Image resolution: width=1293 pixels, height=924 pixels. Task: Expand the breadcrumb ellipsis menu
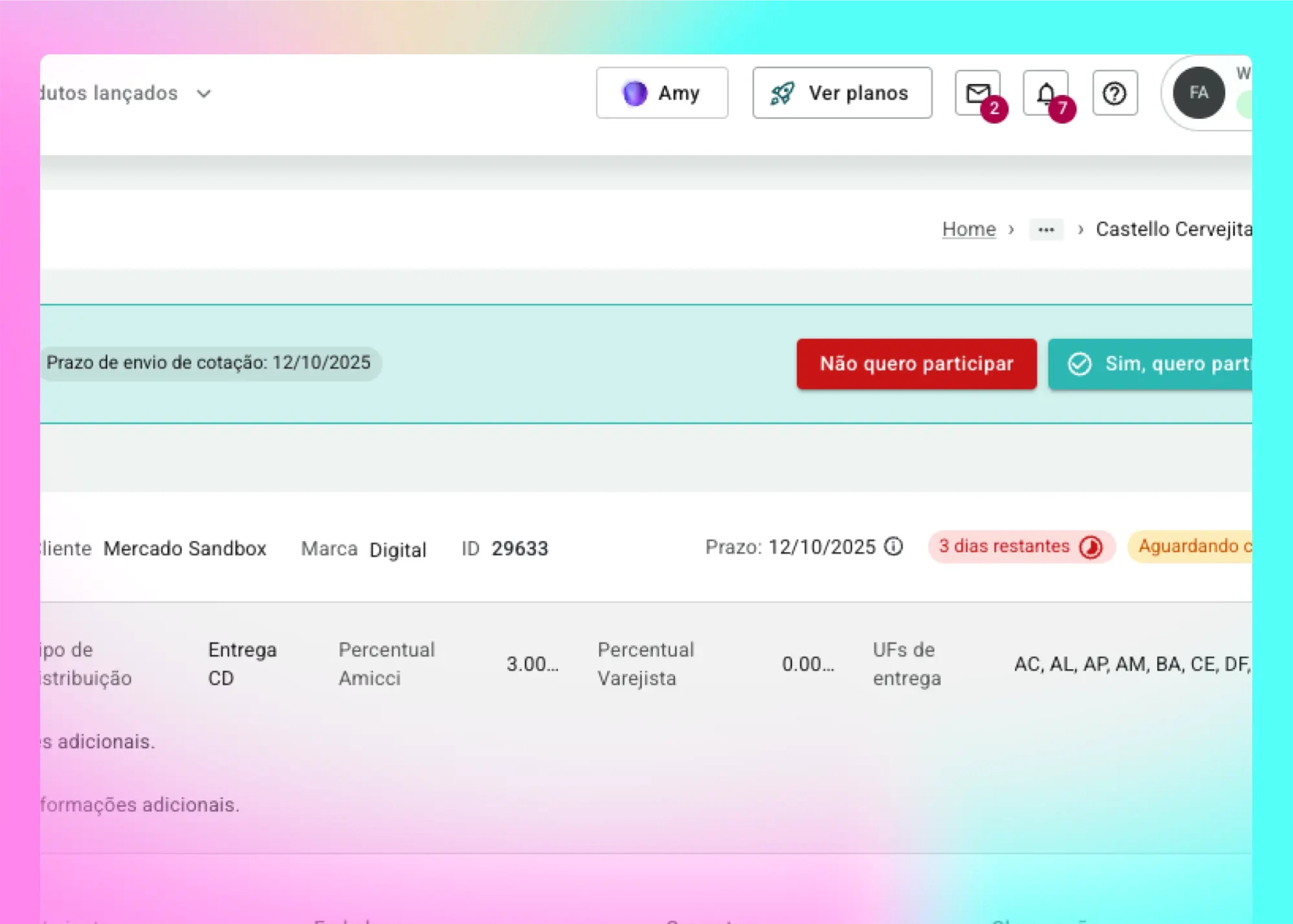click(x=1046, y=230)
